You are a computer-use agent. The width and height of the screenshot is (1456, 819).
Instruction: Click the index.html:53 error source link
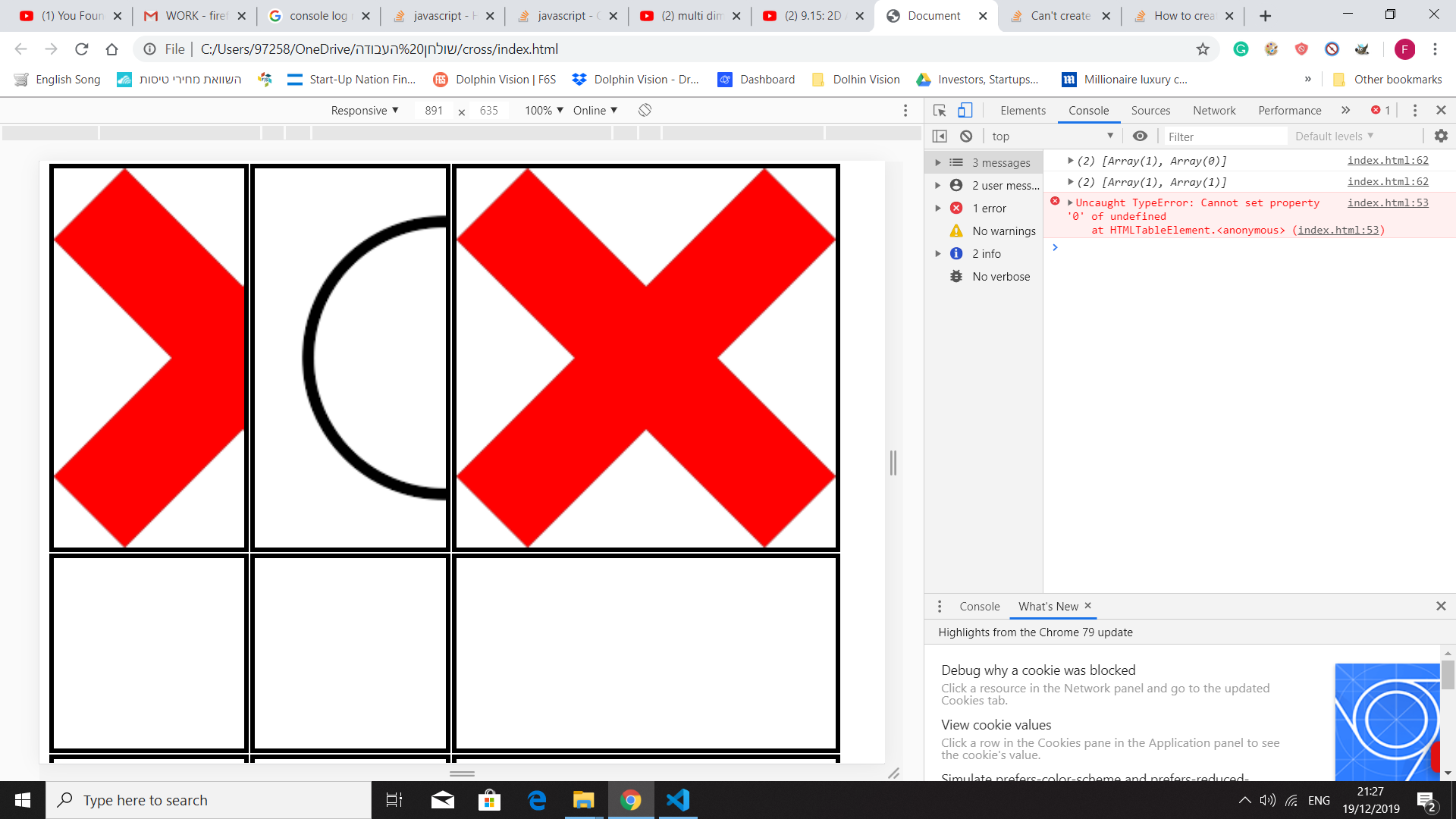point(1388,202)
